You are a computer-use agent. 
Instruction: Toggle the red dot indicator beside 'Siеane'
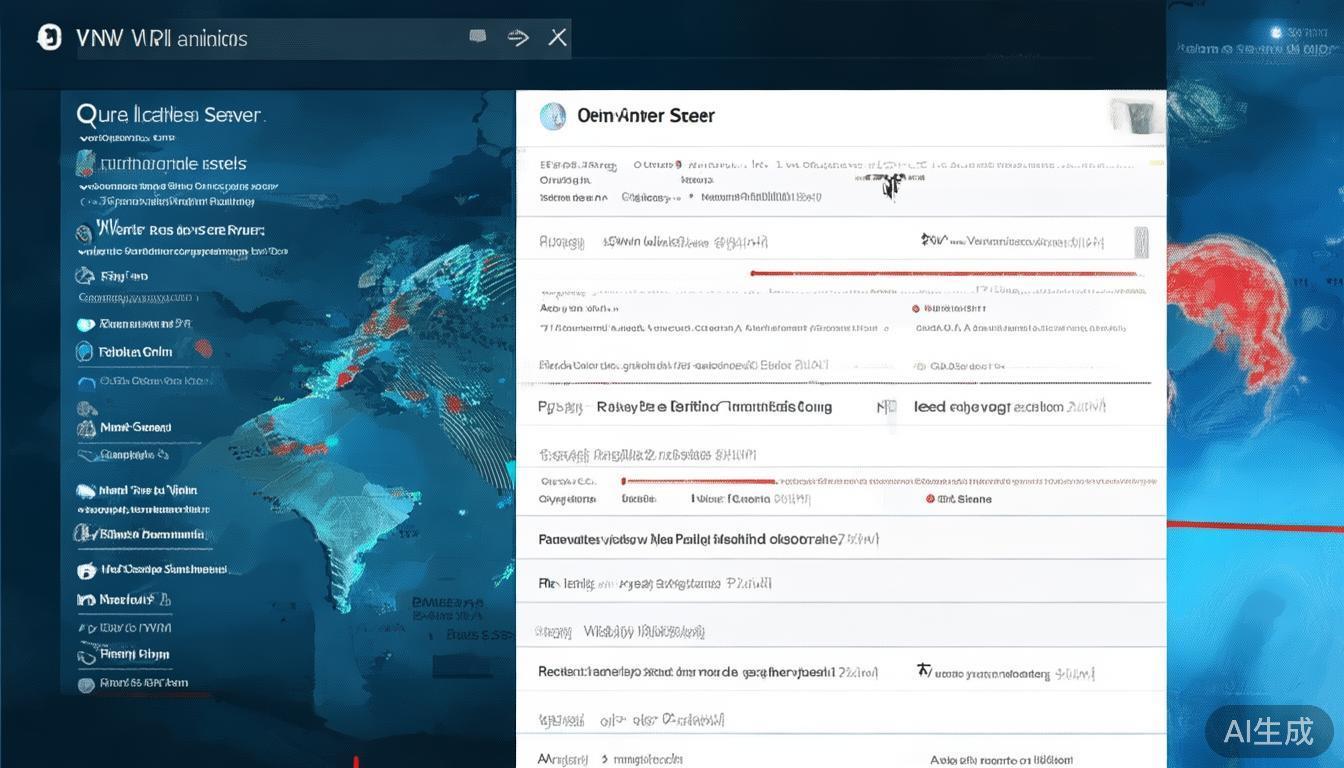click(930, 499)
